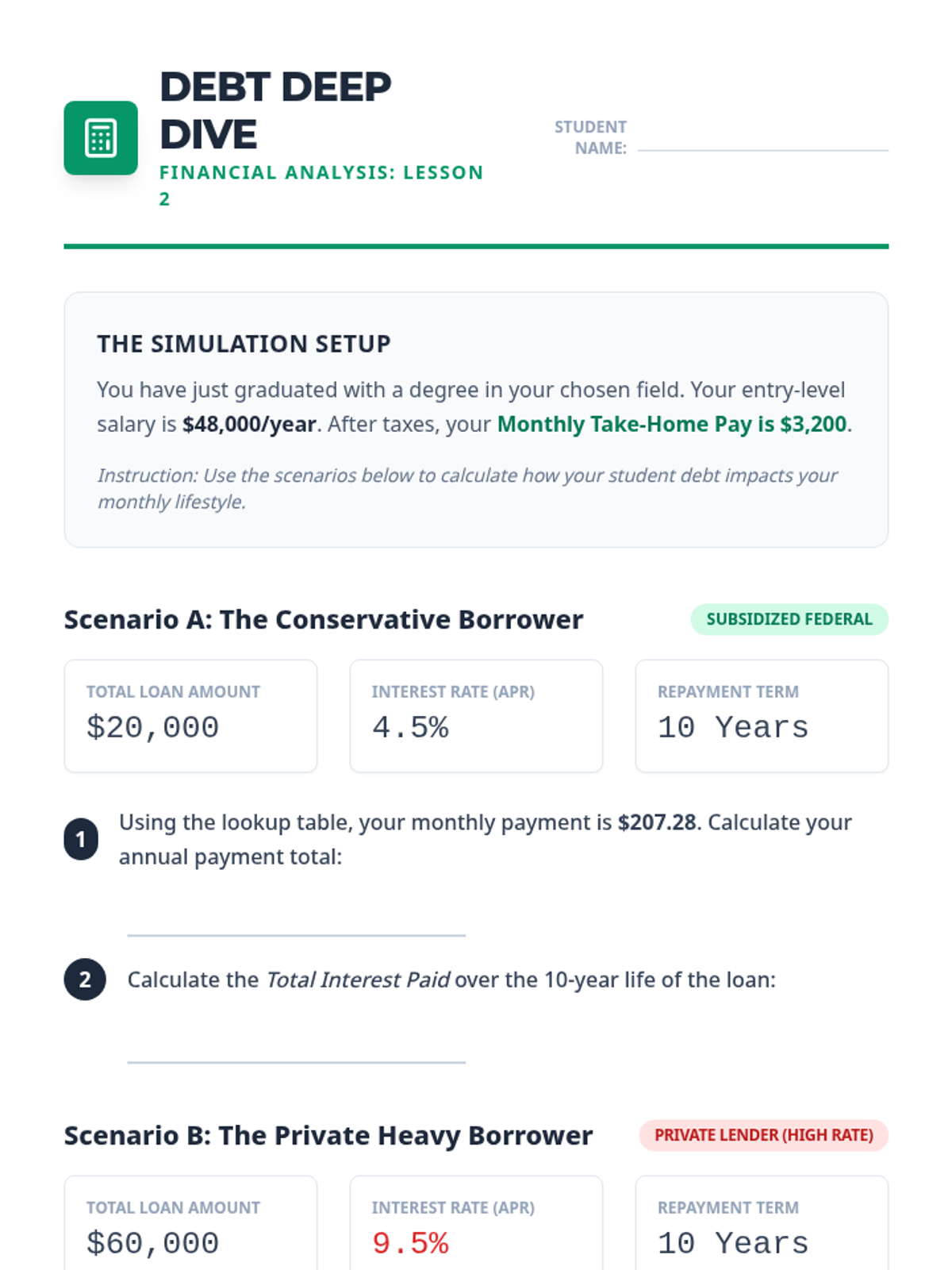952x1270 pixels.
Task: Click the question 1 number badge
Action: click(81, 839)
